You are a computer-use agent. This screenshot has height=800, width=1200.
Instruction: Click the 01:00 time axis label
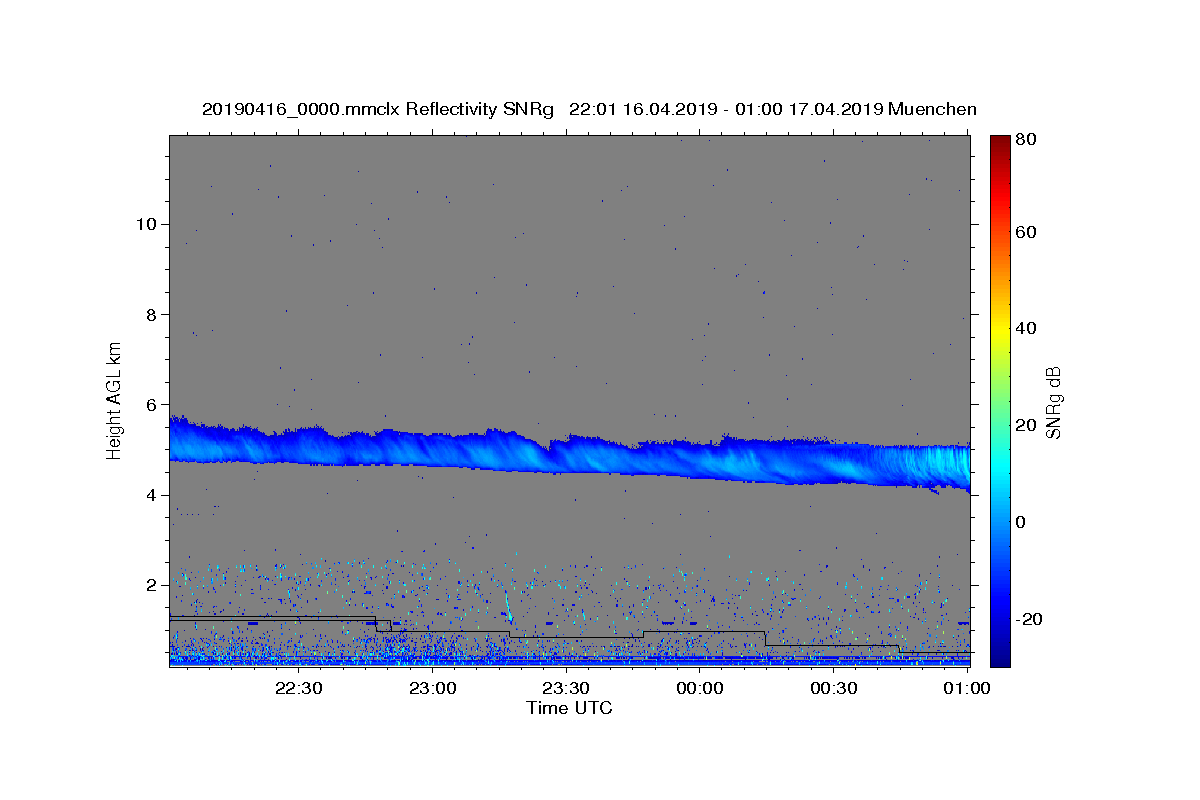pos(968,688)
